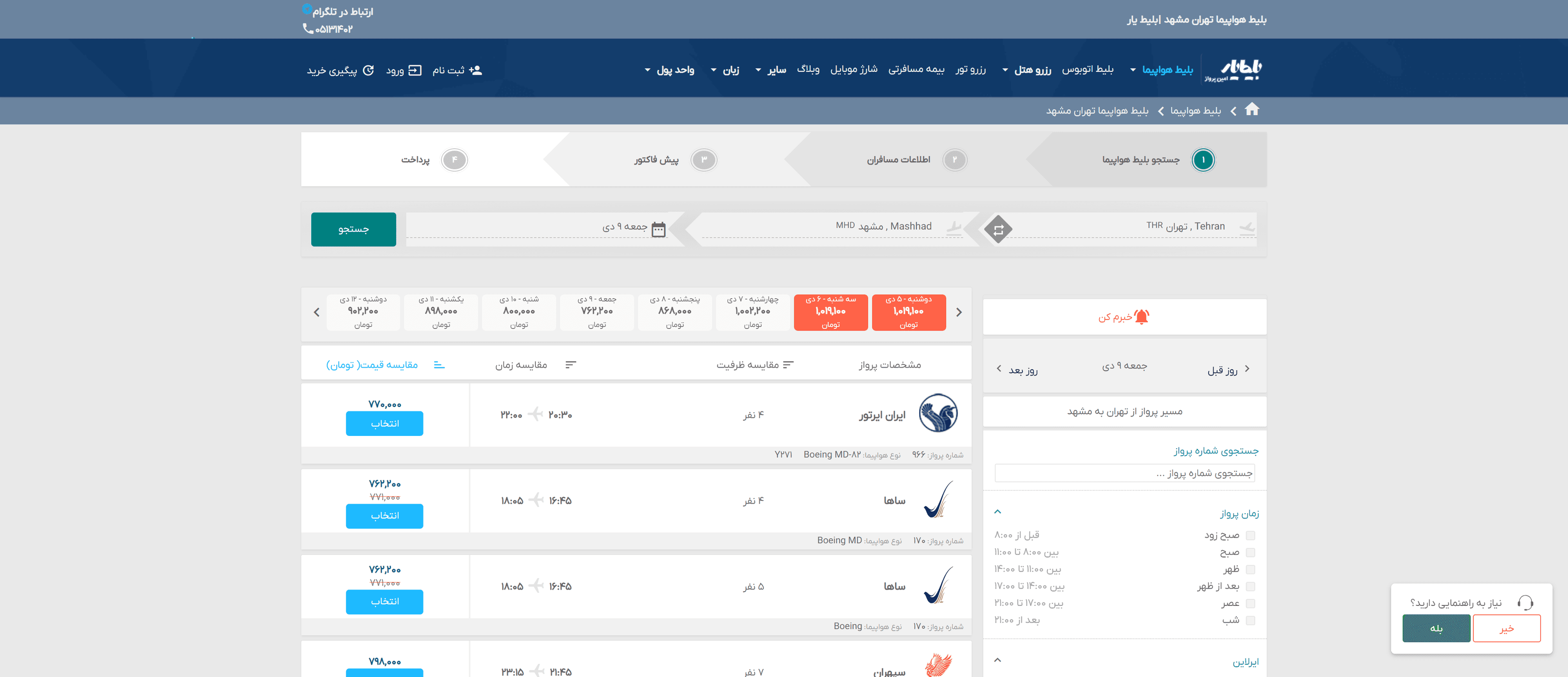1568x677 pixels.
Task: Click انتخاب for Saha 4 نفر flight
Action: click(x=384, y=516)
